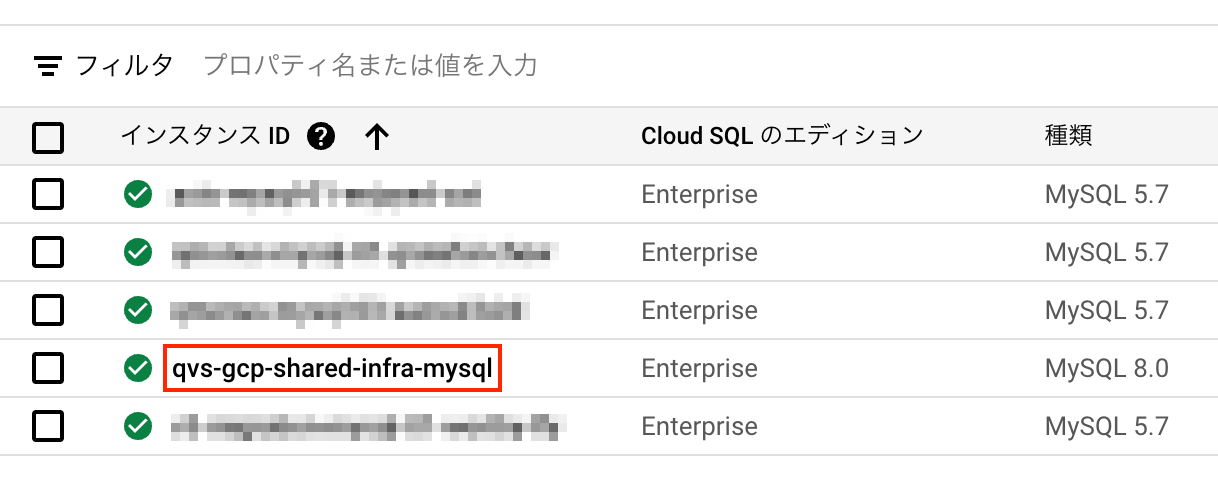The image size is (1218, 486).
Task: Click the sort ascending arrow
Action: tap(376, 137)
